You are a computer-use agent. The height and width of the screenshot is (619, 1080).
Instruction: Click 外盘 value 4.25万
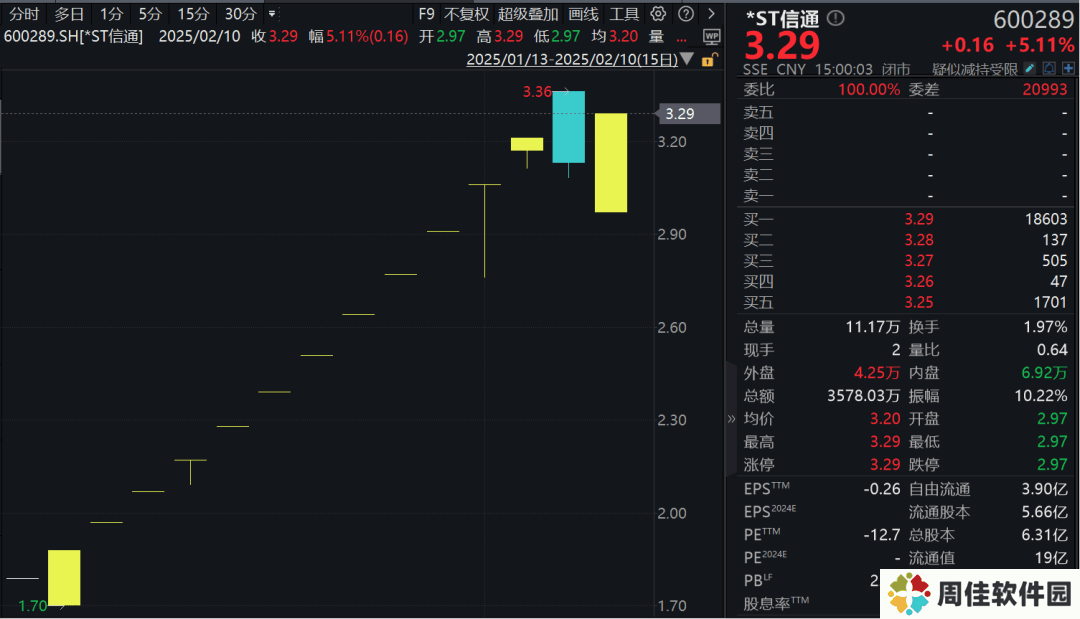click(877, 373)
